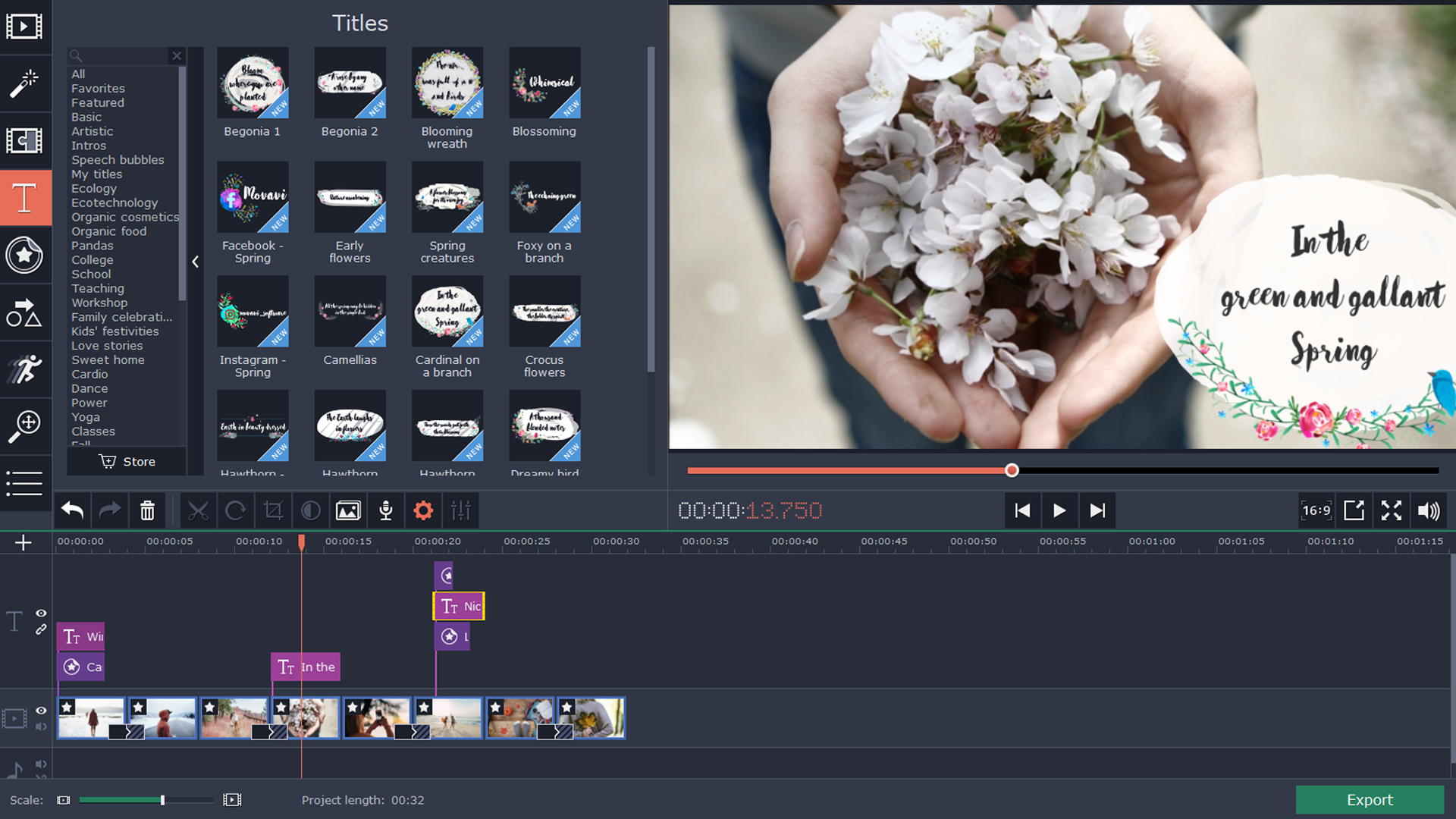Select the Ecology titles category
The image size is (1456, 819).
[94, 188]
